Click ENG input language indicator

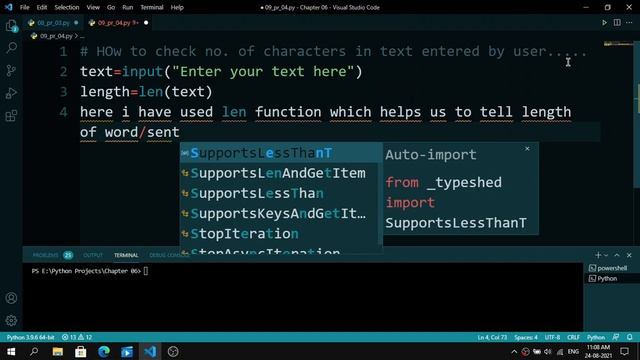[x=573, y=351]
